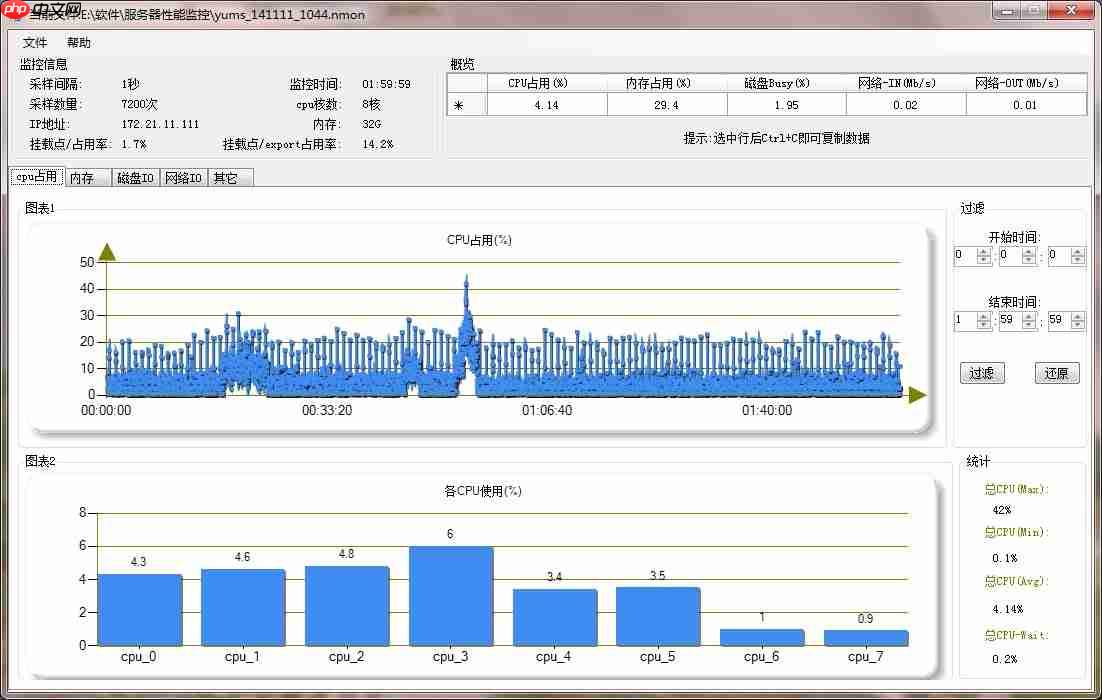
Task: Decrement the end seconds value showing 59
Action: tap(1077, 325)
